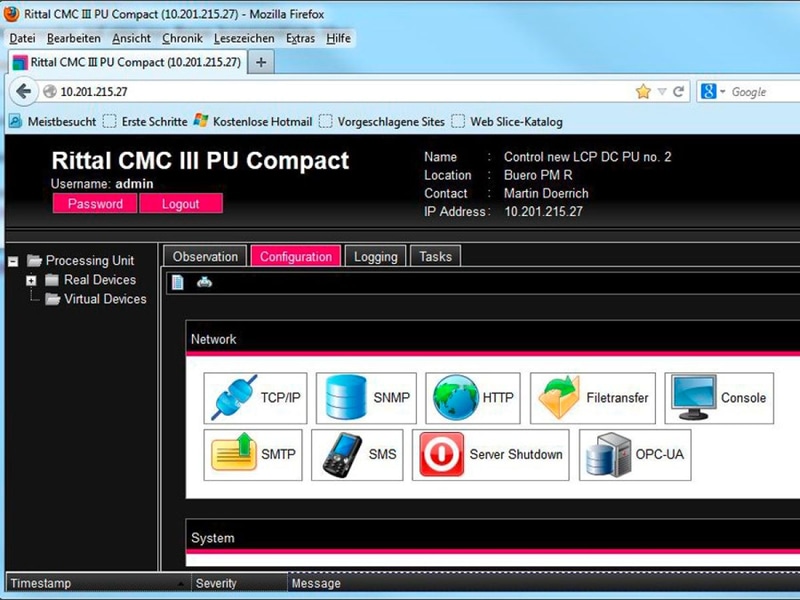This screenshot has height=600, width=800.
Task: Open Web Slice-Katalog bookmark
Action: click(507, 121)
